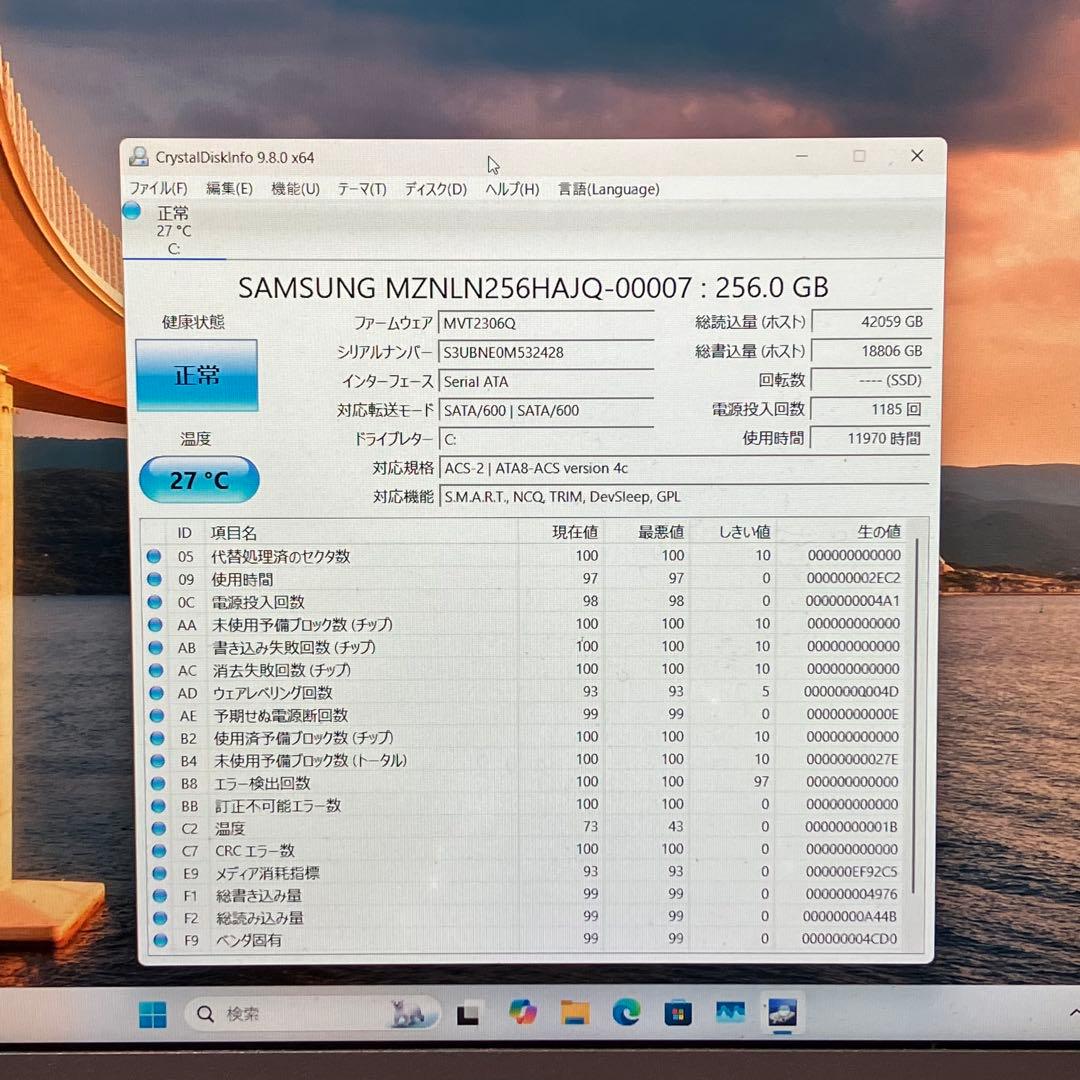Viewport: 1080px width, 1080px height.
Task: Click the status dot for attribute B4
Action: pyautogui.click(x=158, y=761)
